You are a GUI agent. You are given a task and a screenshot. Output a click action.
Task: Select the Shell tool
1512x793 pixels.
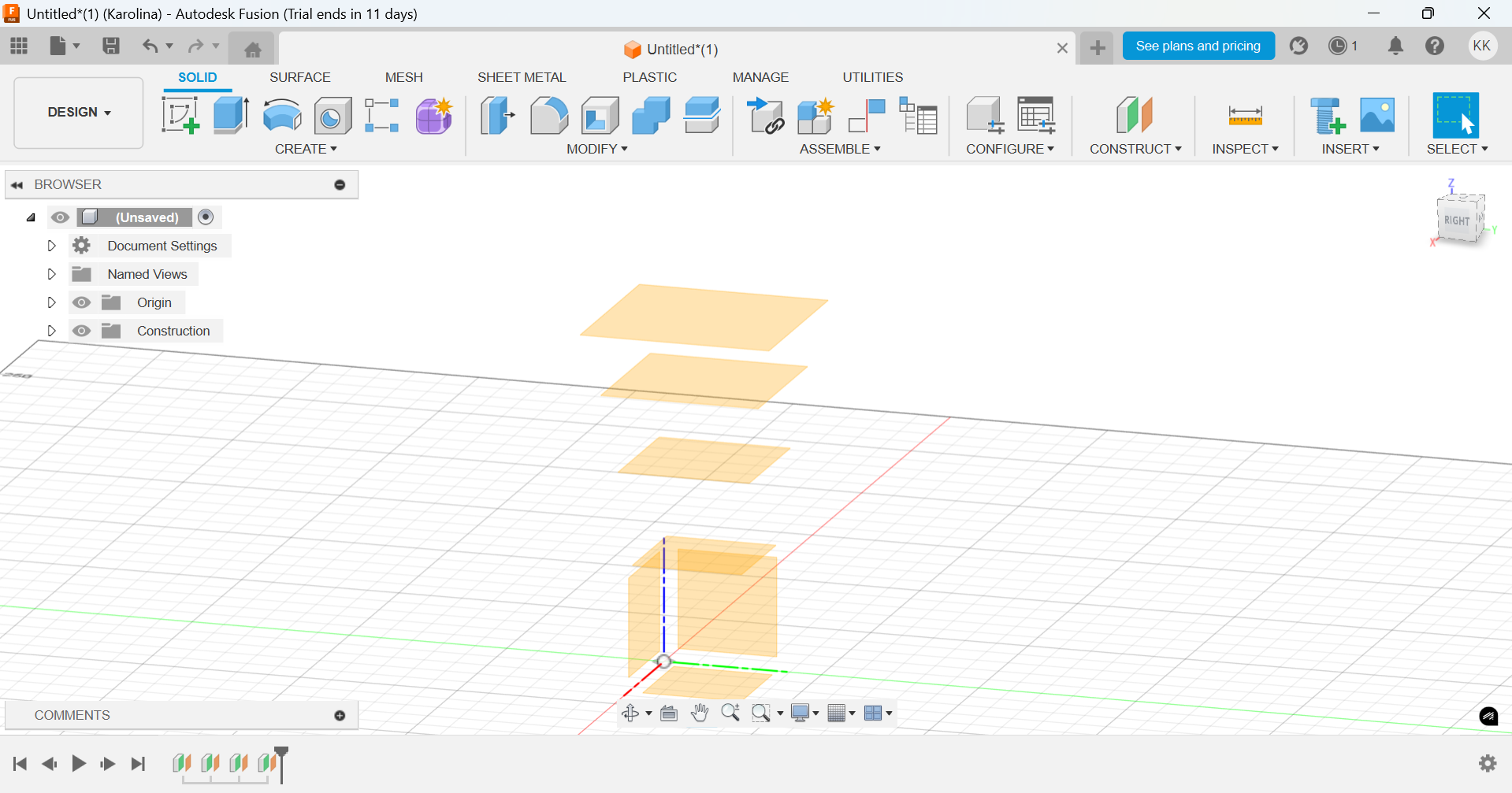pos(600,116)
